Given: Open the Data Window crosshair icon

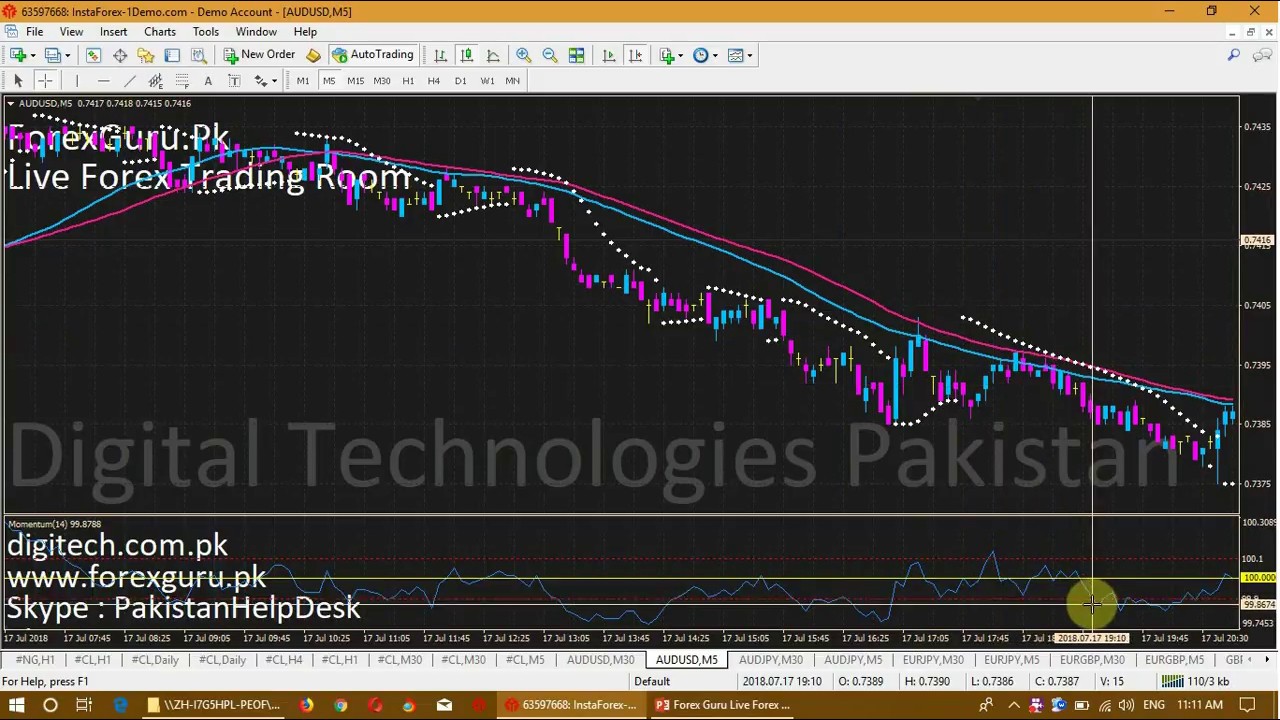Looking at the screenshot, I should (x=119, y=55).
